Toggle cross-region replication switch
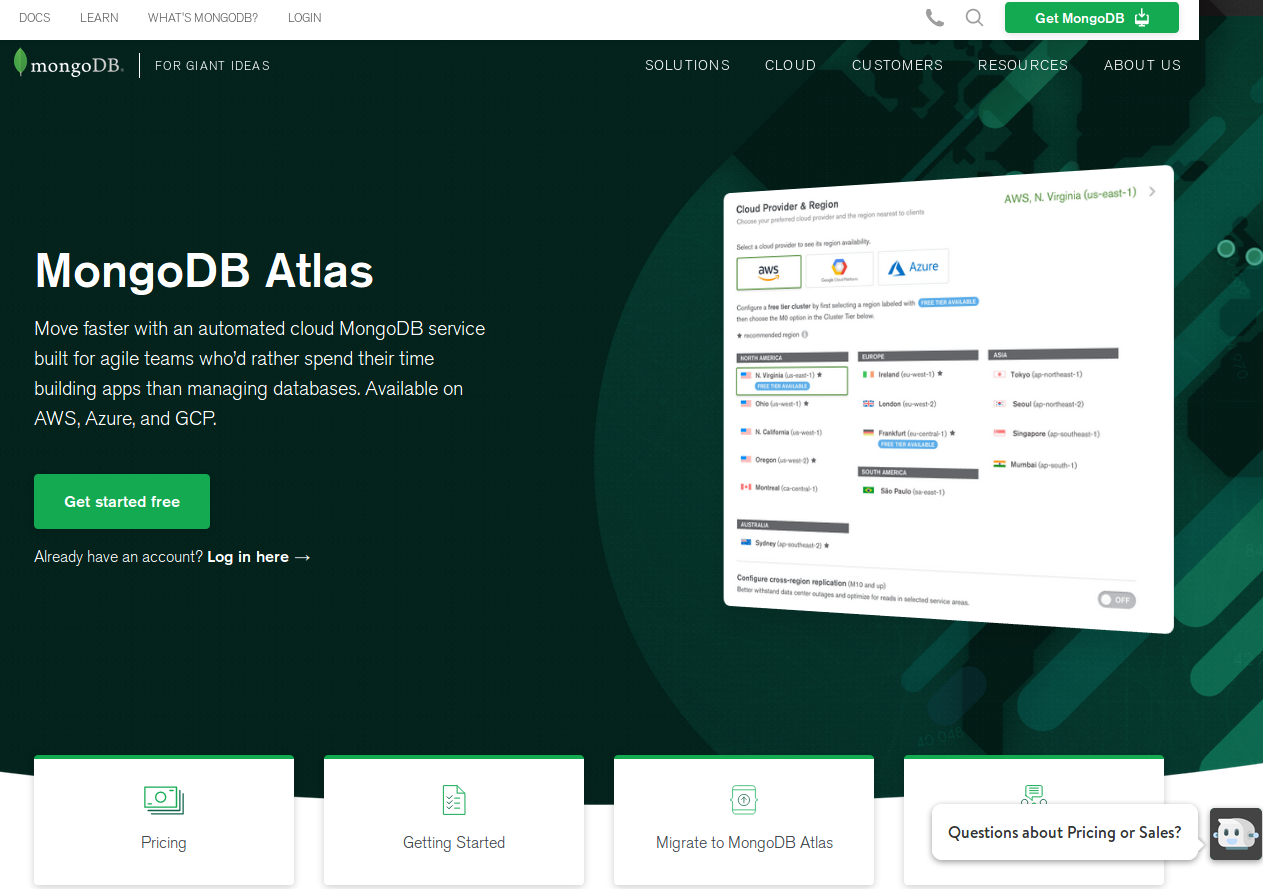Screen dimensions: 1263x889 pyautogui.click(x=1116, y=600)
